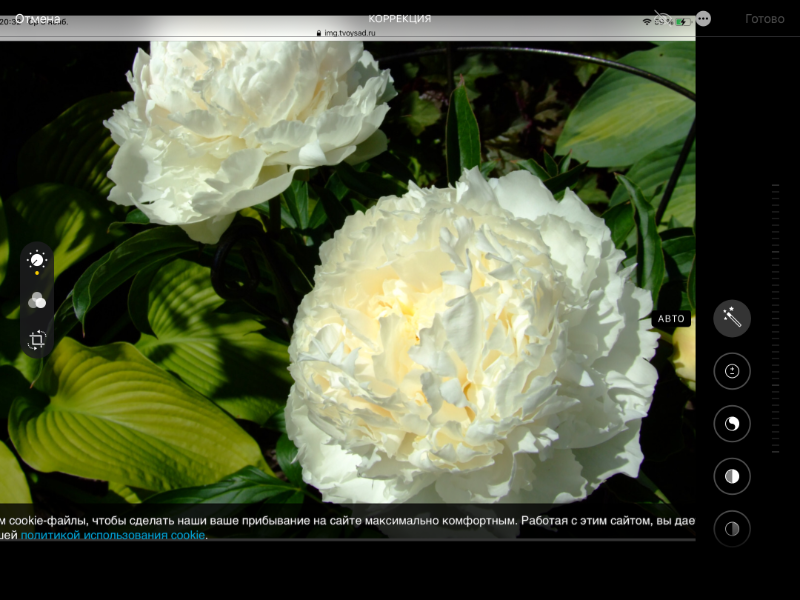Select the Shadows adjustment at the bottom
Image resolution: width=800 pixels, height=600 pixels.
(732, 528)
